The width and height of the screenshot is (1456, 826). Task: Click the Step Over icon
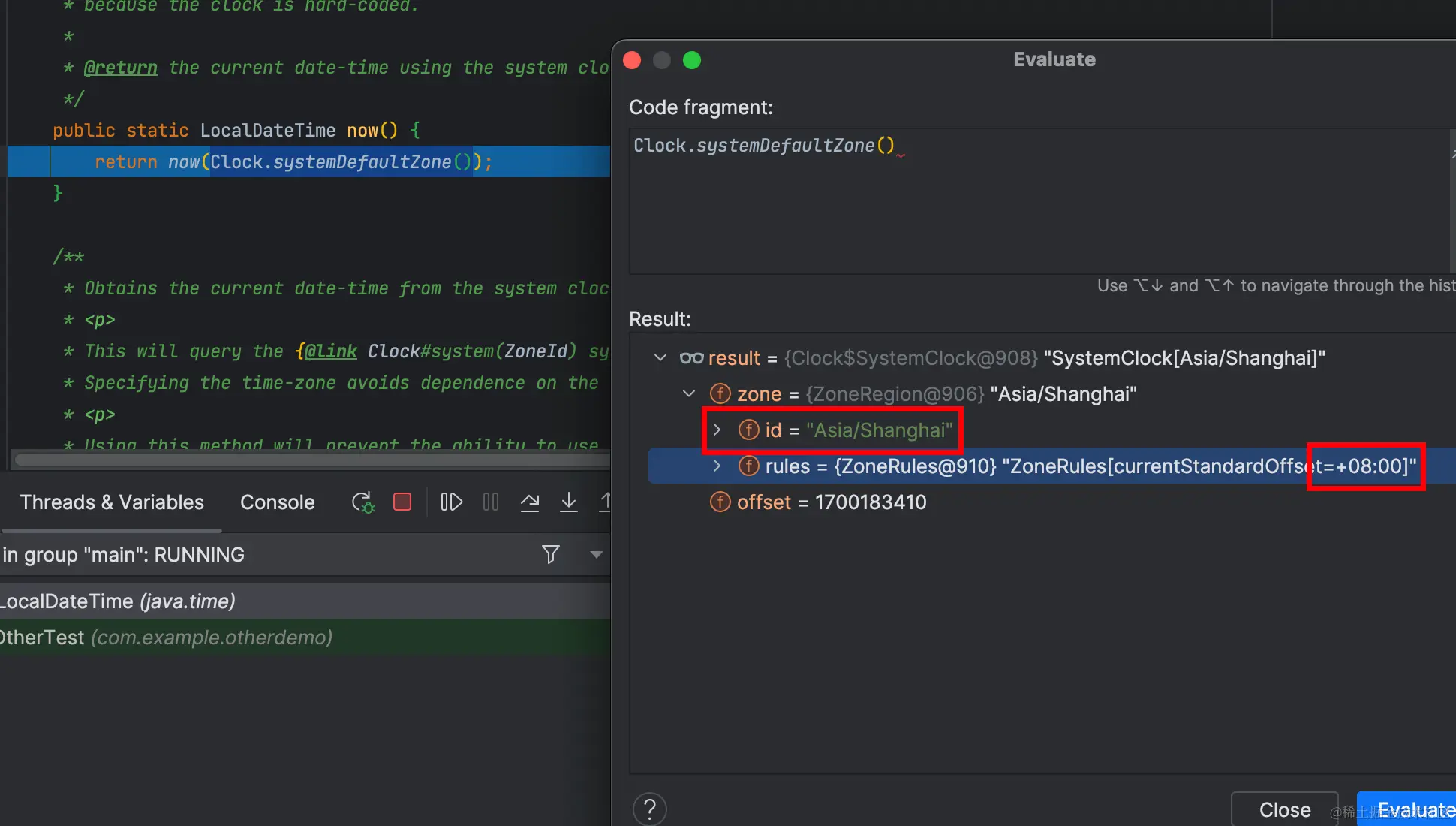pos(530,502)
